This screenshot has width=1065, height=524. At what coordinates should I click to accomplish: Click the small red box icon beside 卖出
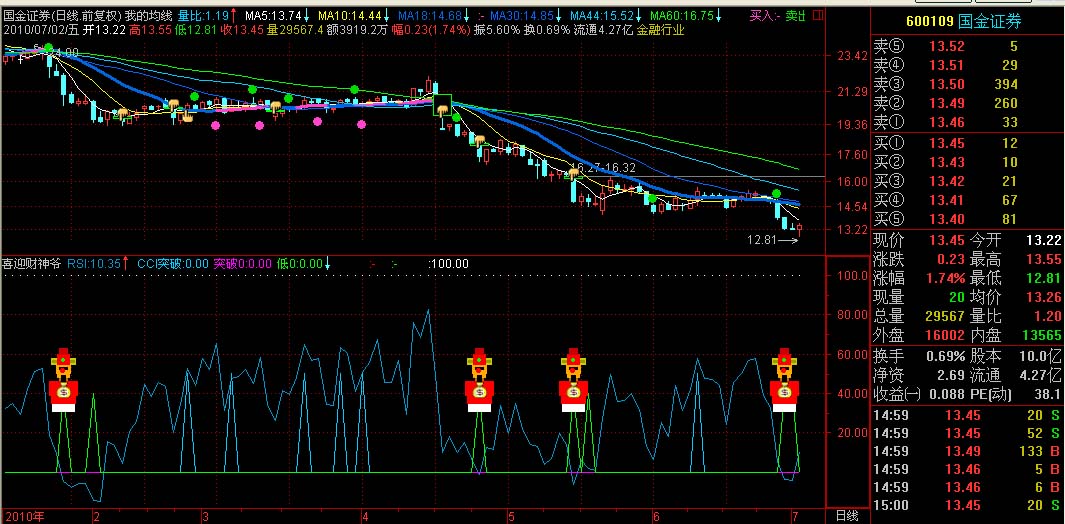[x=818, y=14]
